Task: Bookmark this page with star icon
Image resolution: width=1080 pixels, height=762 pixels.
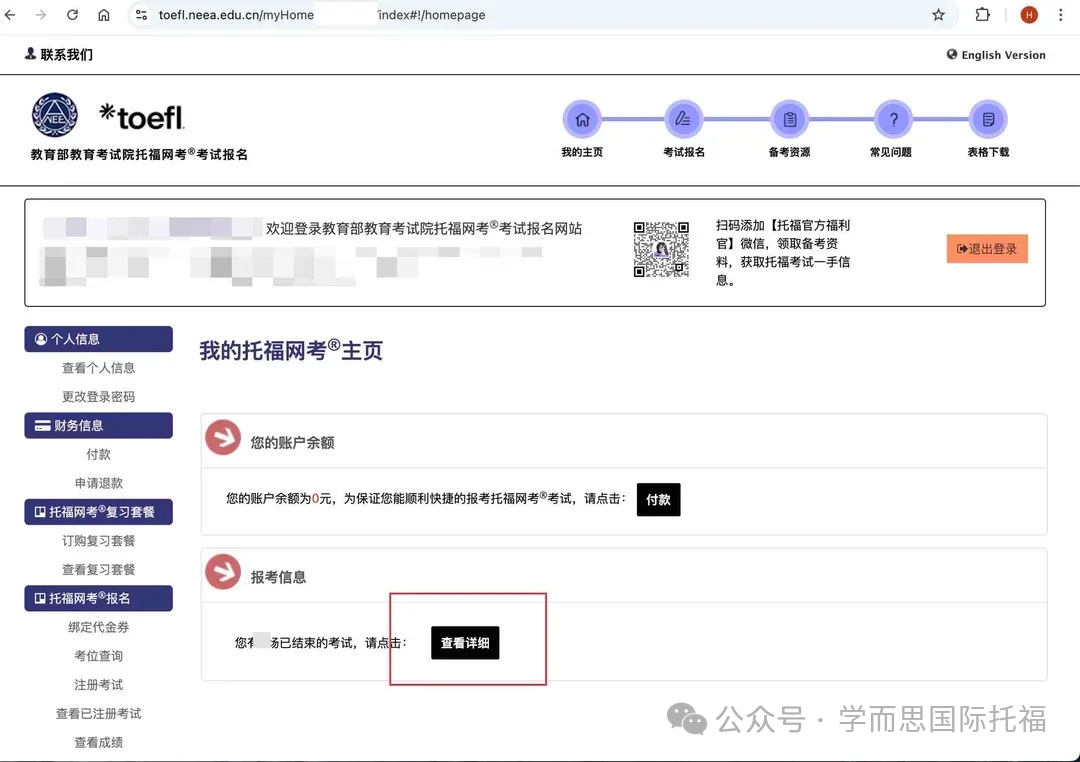Action: coord(938,15)
